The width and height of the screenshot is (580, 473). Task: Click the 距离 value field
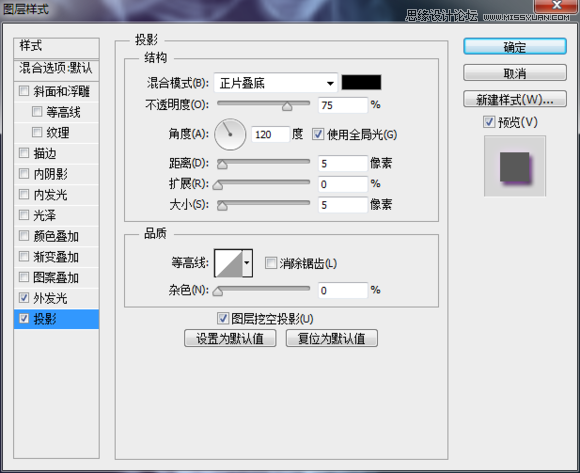click(x=343, y=163)
